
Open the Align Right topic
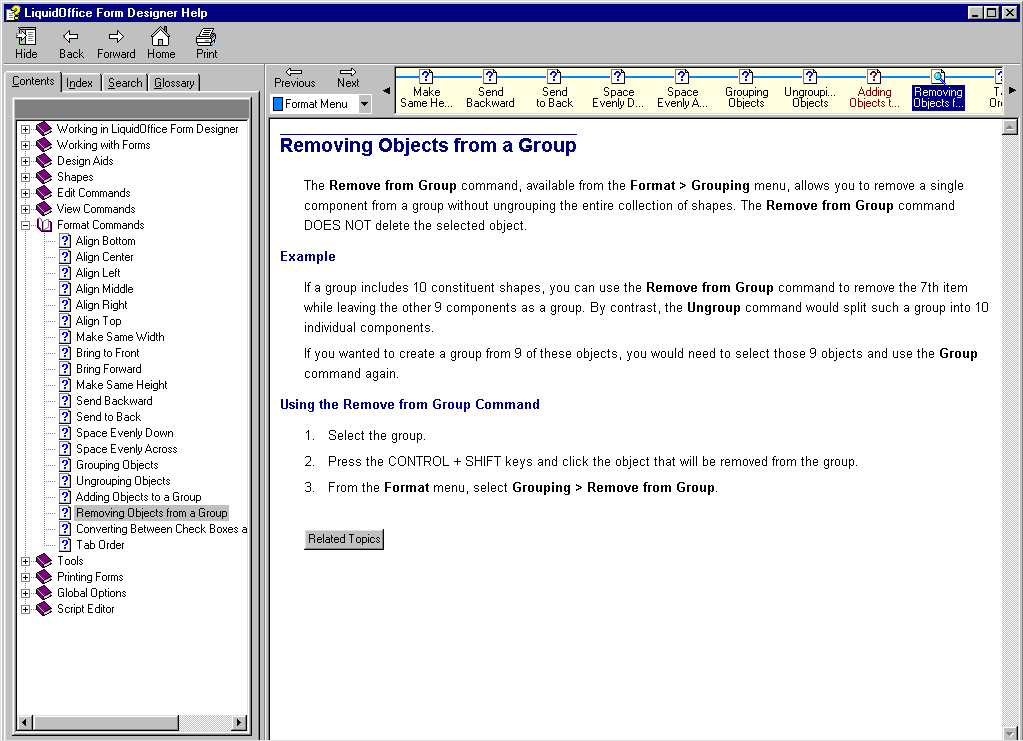tap(101, 305)
